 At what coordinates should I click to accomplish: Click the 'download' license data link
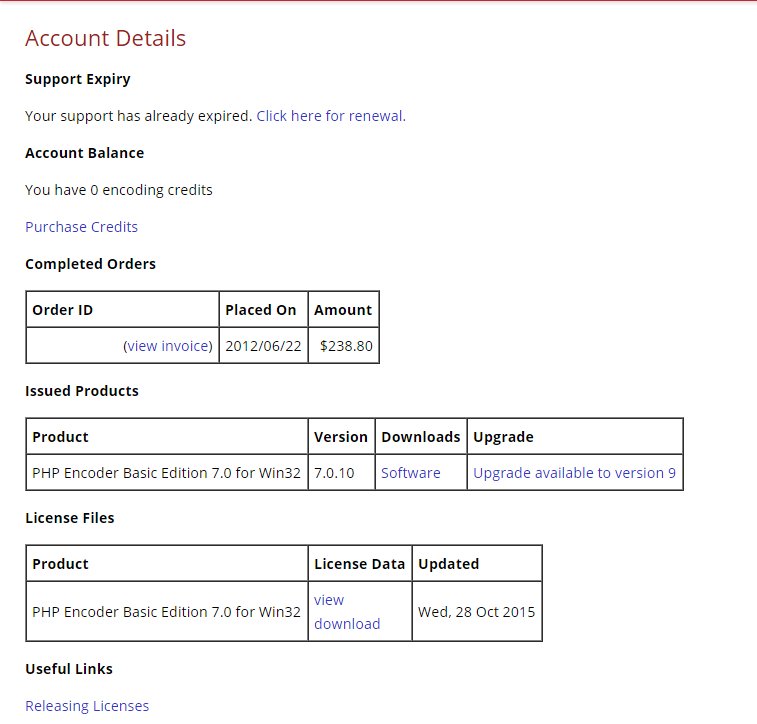pyautogui.click(x=347, y=624)
